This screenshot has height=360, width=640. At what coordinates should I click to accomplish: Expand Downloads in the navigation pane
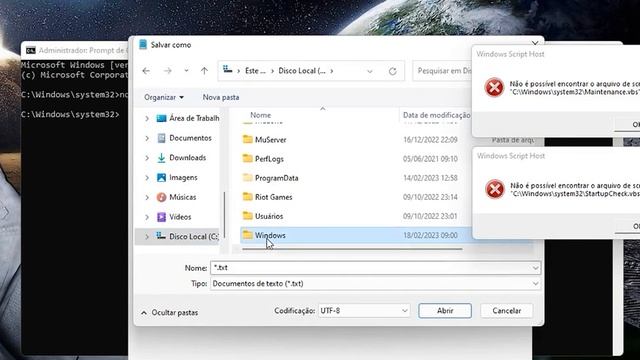point(147,158)
